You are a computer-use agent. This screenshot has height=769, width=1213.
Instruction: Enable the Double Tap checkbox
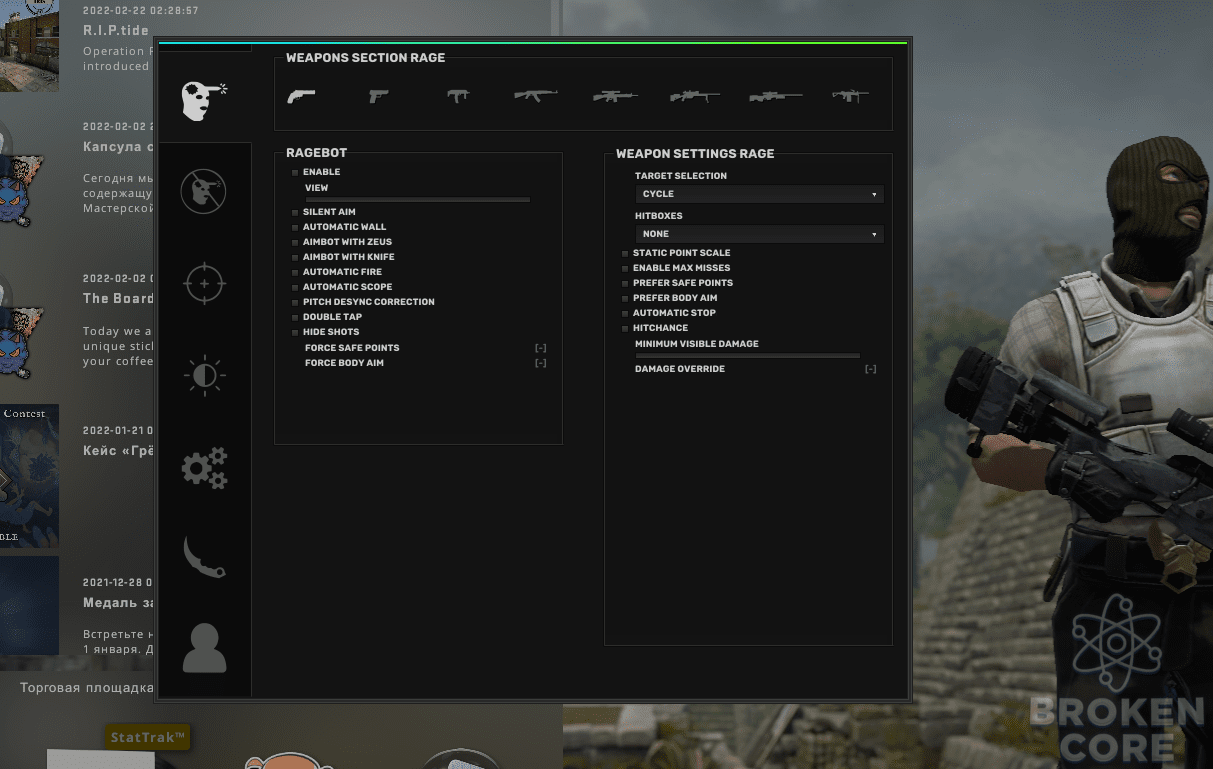pyautogui.click(x=295, y=318)
